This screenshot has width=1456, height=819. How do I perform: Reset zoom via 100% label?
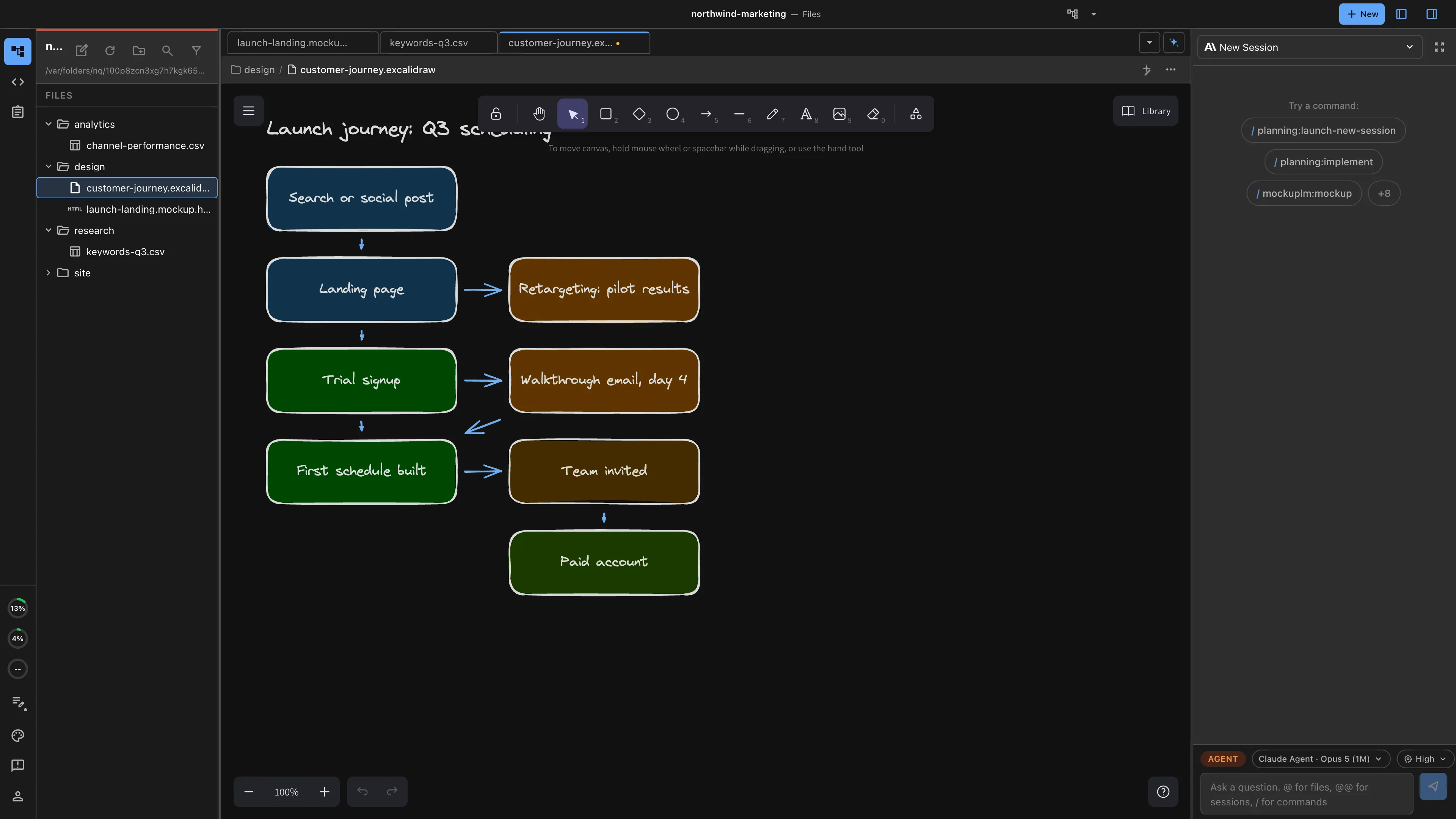pos(287,791)
